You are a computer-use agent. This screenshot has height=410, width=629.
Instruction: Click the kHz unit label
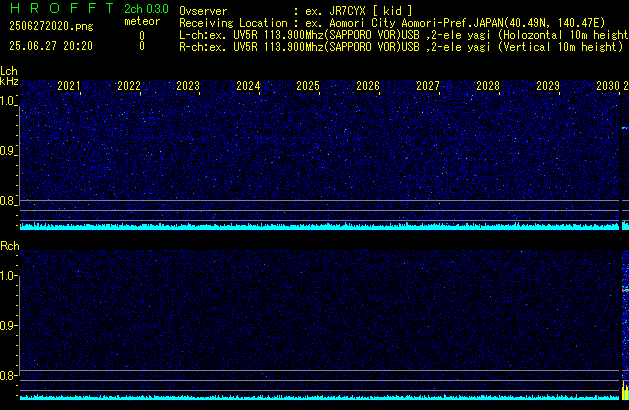[x=9, y=81]
